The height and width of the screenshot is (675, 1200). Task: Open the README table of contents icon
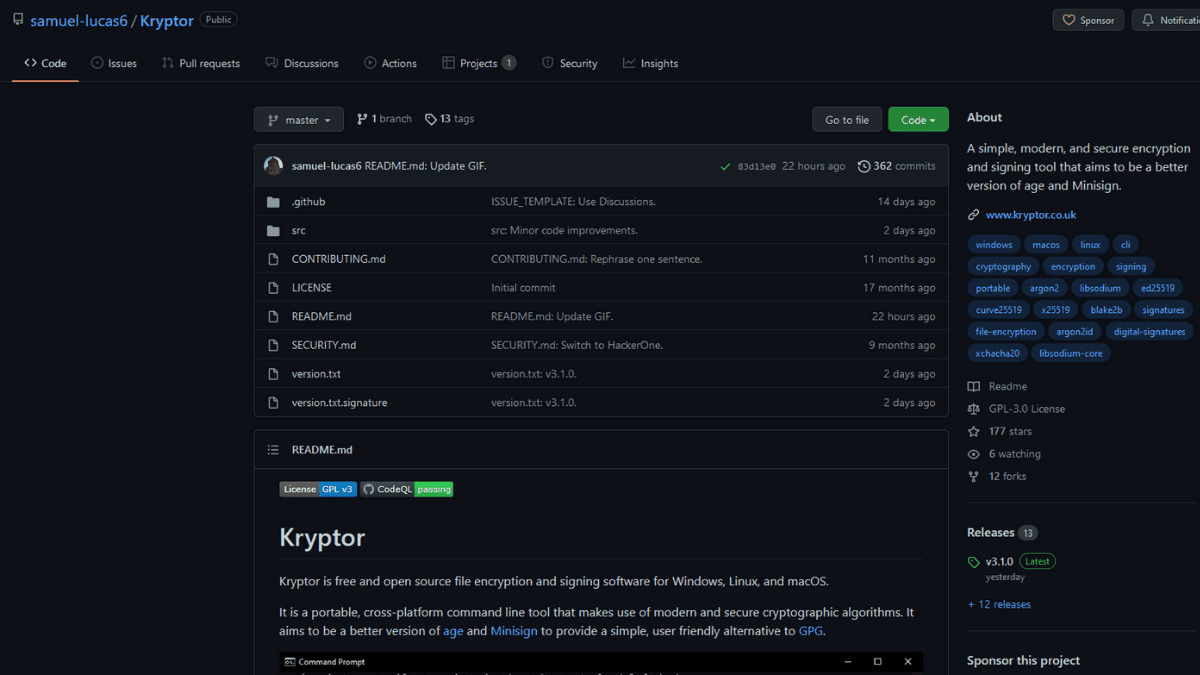pyautogui.click(x=273, y=450)
